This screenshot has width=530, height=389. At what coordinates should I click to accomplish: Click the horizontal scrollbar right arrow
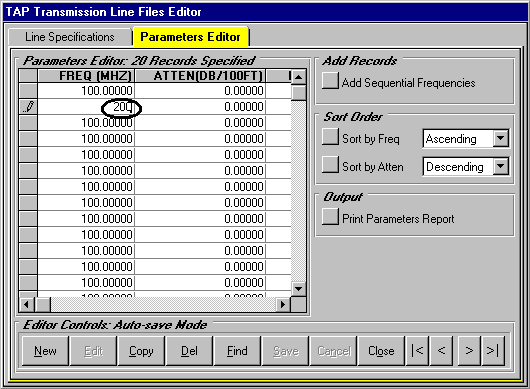click(283, 305)
